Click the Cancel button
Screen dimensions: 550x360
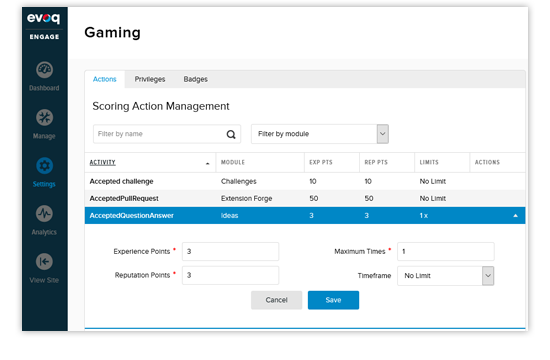(276, 300)
